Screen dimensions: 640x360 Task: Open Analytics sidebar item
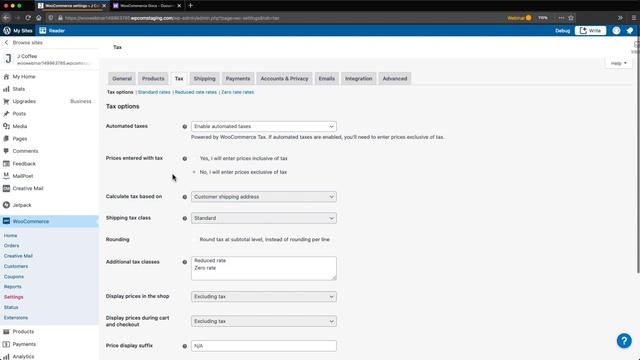click(x=23, y=356)
